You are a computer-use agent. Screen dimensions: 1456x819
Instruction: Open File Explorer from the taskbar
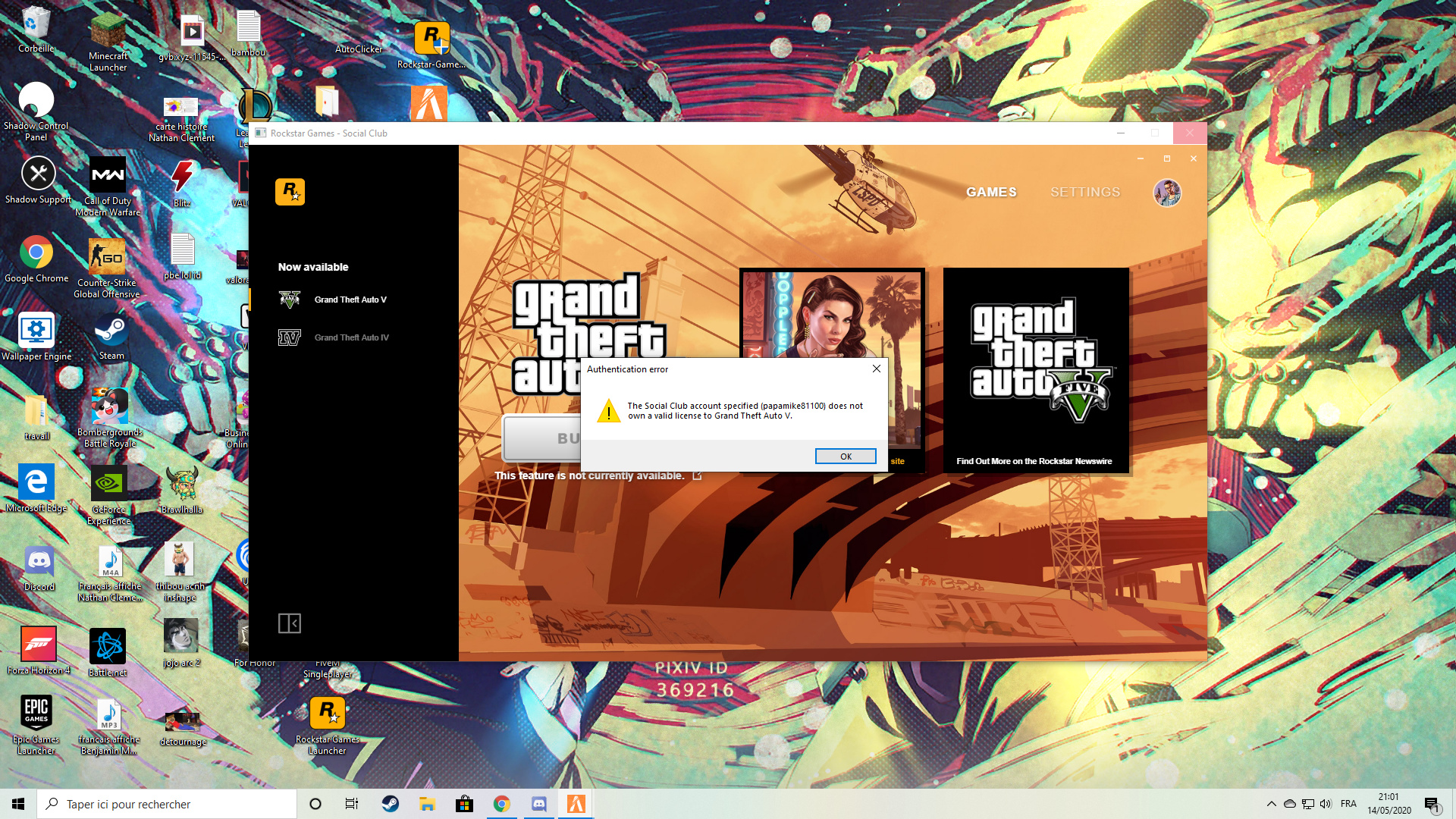pyautogui.click(x=427, y=804)
